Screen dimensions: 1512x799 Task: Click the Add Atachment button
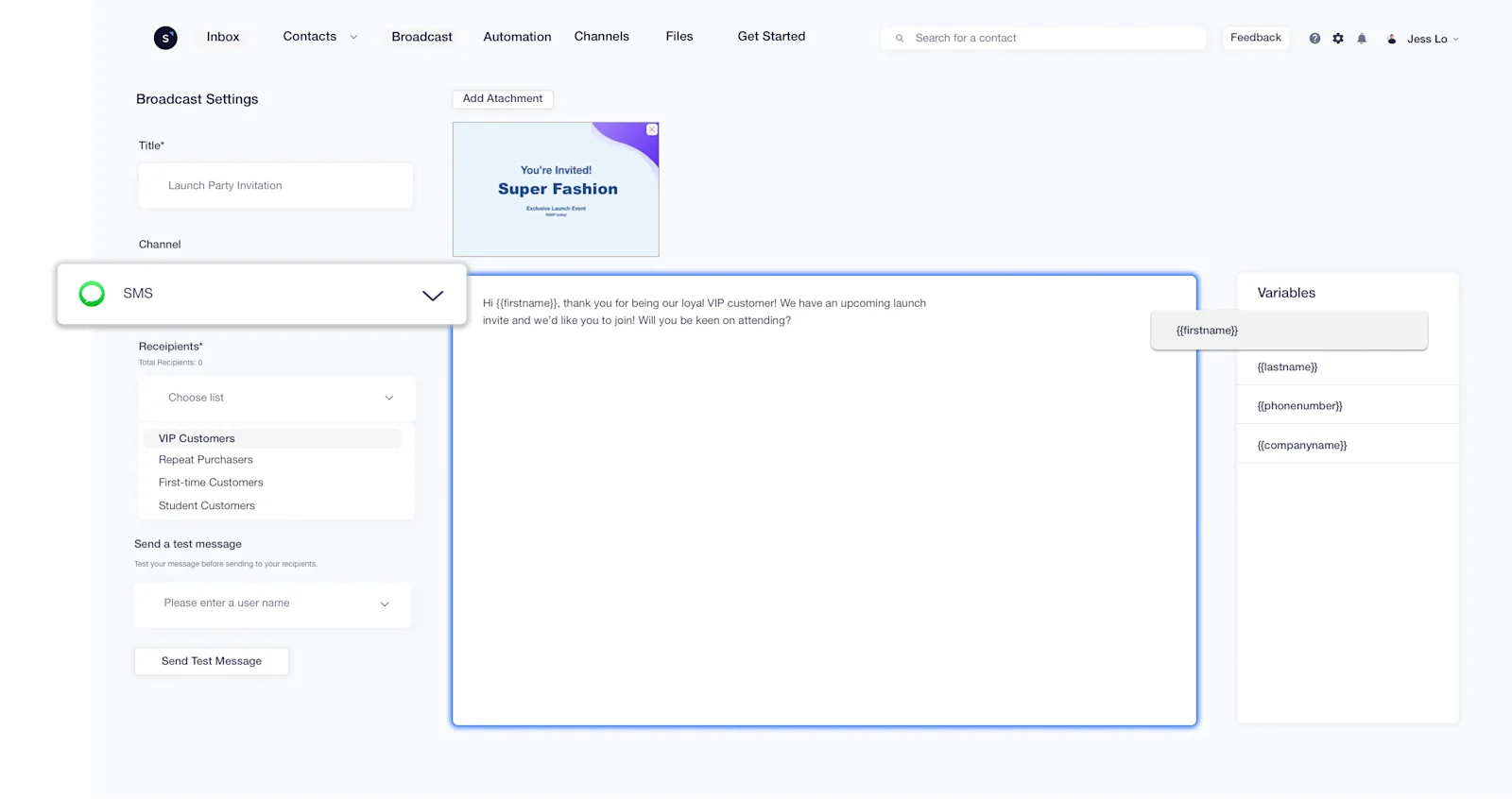click(x=503, y=99)
